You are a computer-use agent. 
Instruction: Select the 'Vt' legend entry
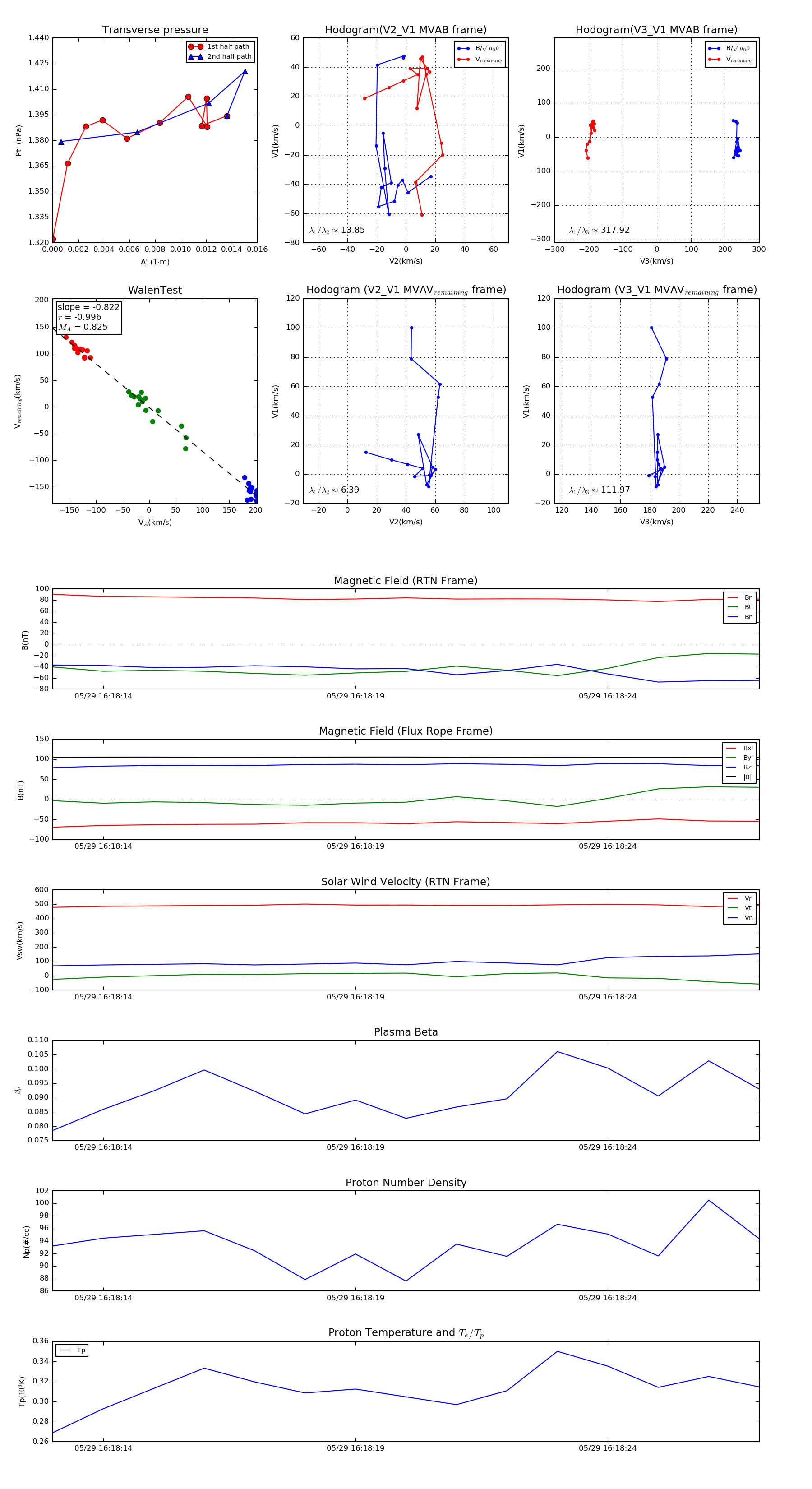point(740,908)
